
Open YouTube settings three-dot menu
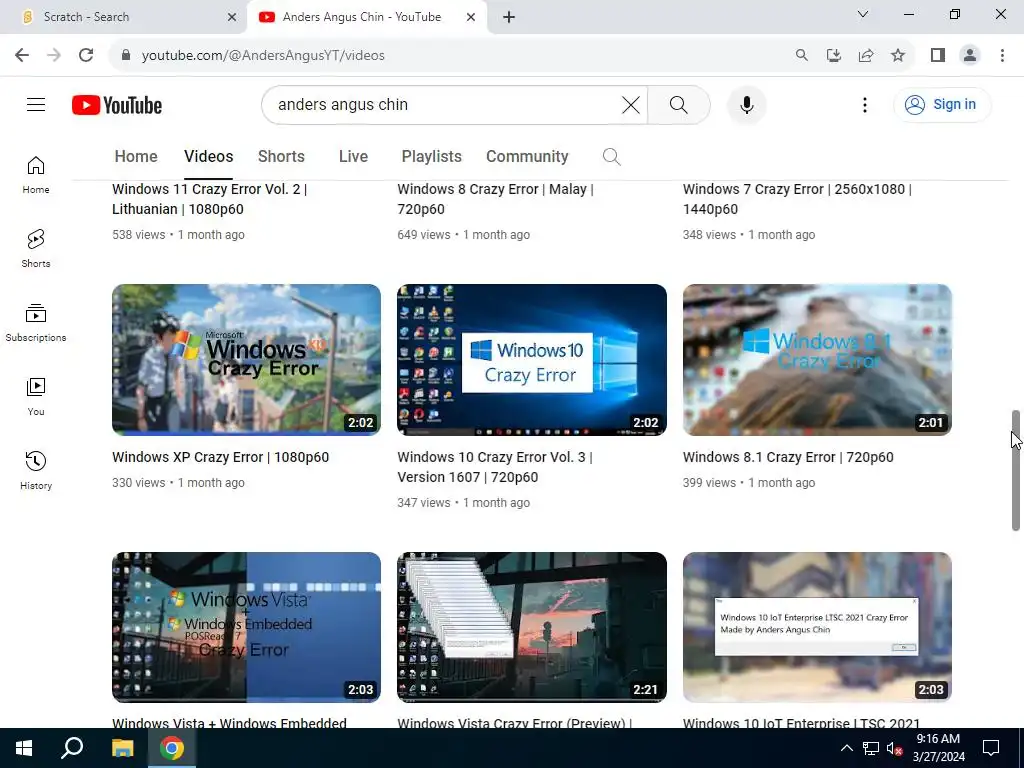[865, 104]
